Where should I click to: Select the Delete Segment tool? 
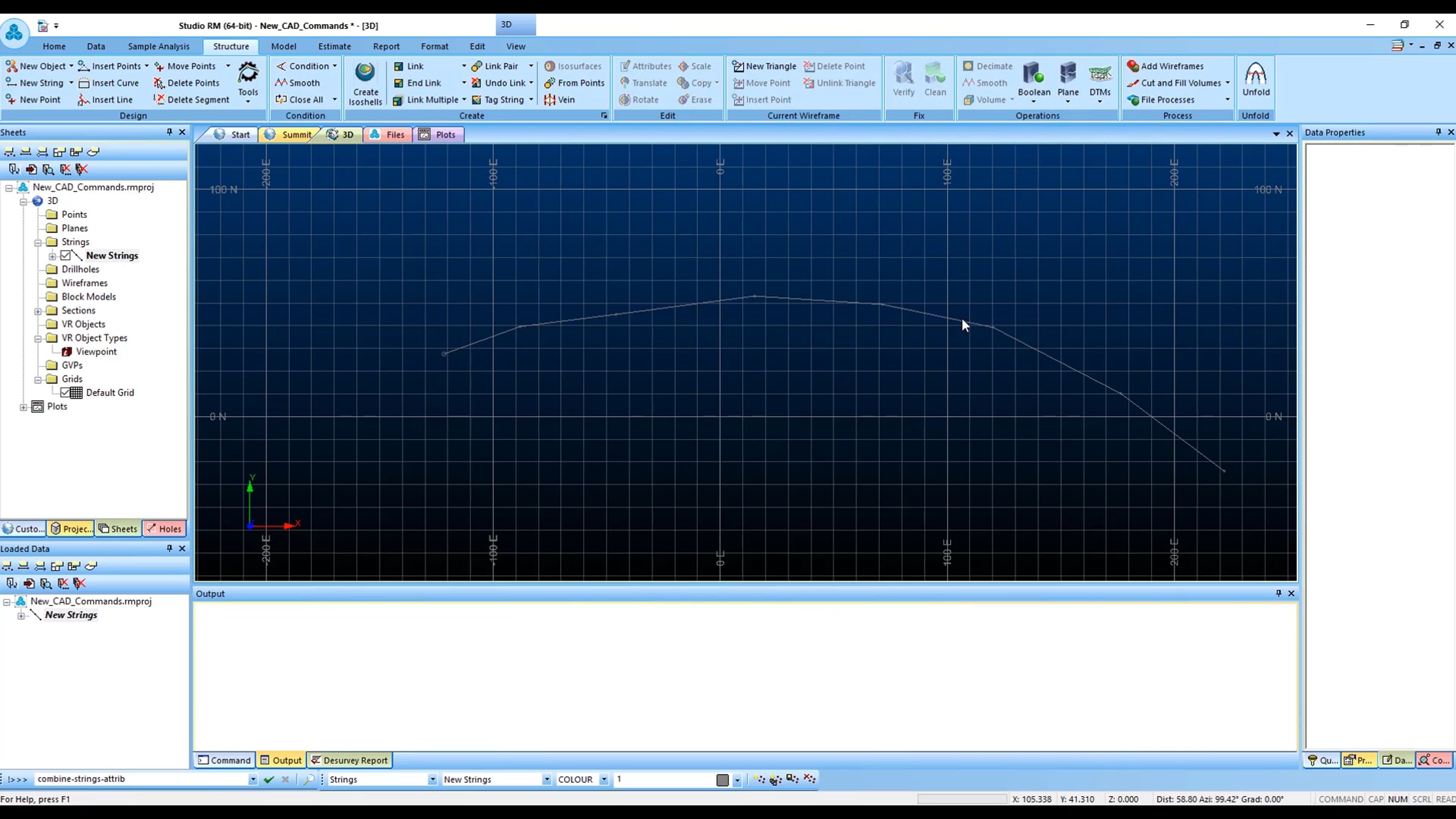tap(192, 100)
